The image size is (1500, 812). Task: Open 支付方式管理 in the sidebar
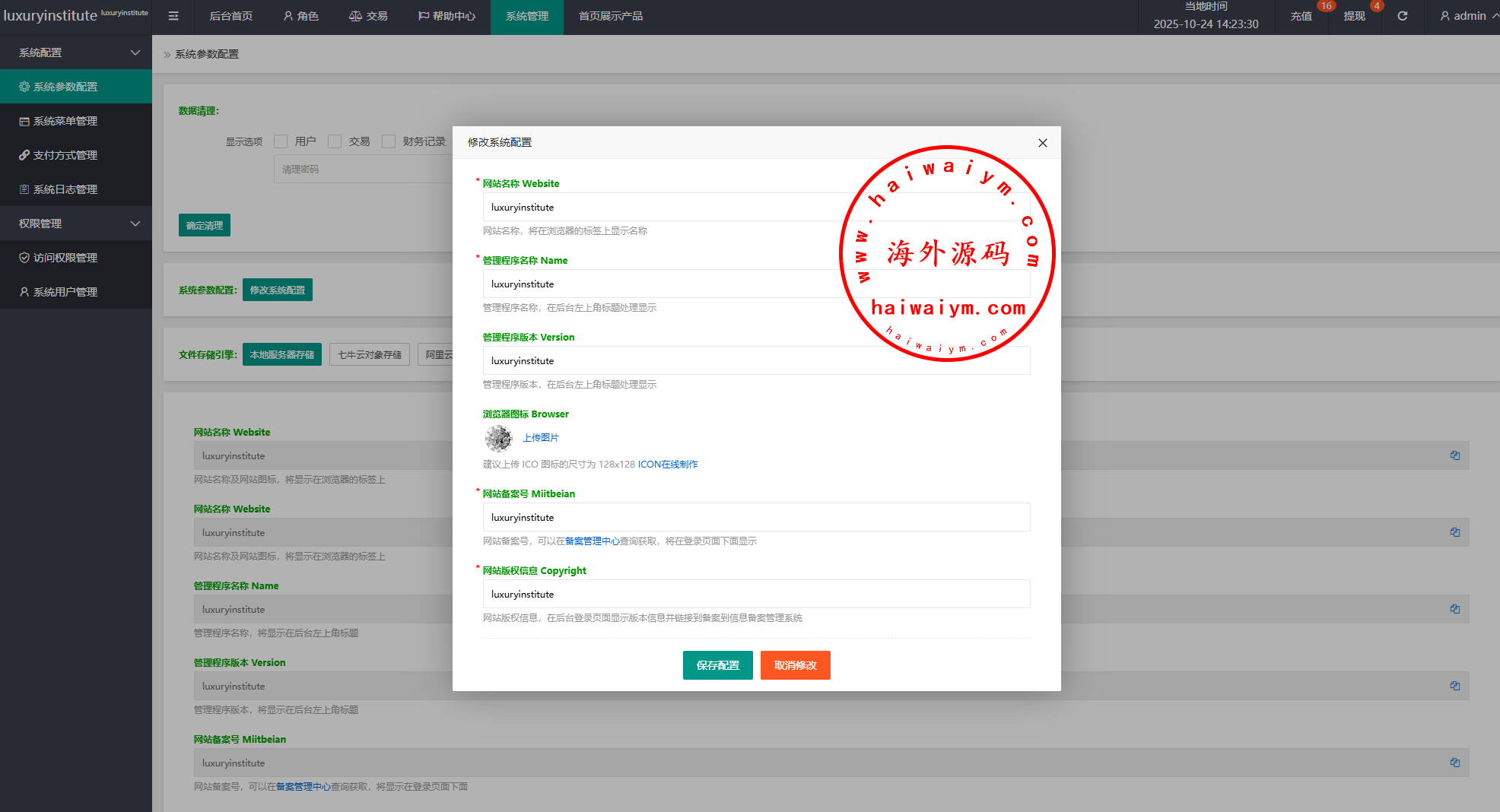pyautogui.click(x=65, y=155)
